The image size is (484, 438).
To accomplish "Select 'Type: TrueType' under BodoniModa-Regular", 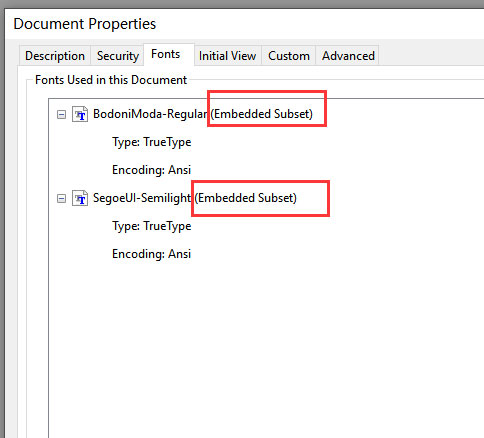I will [x=152, y=142].
